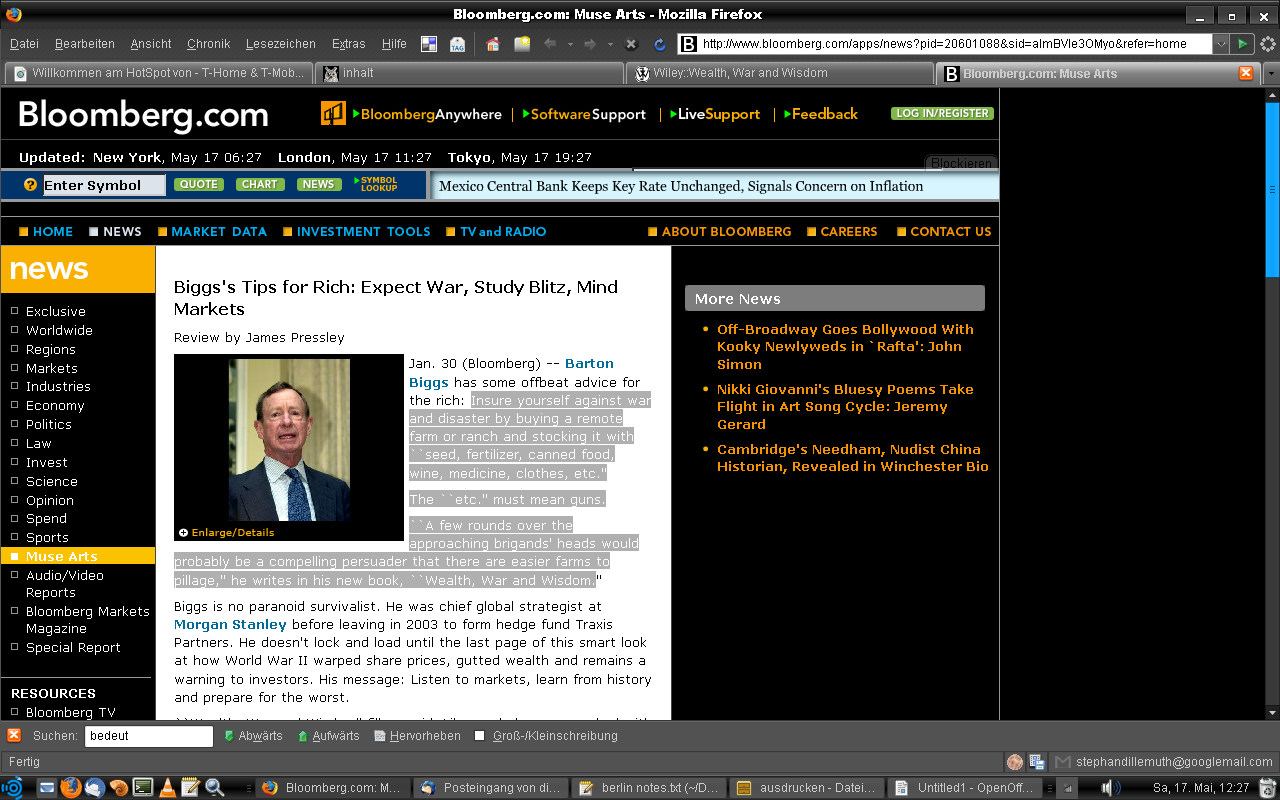Click the TAG toolbar icon
This screenshot has height=800, width=1280.
pos(457,44)
